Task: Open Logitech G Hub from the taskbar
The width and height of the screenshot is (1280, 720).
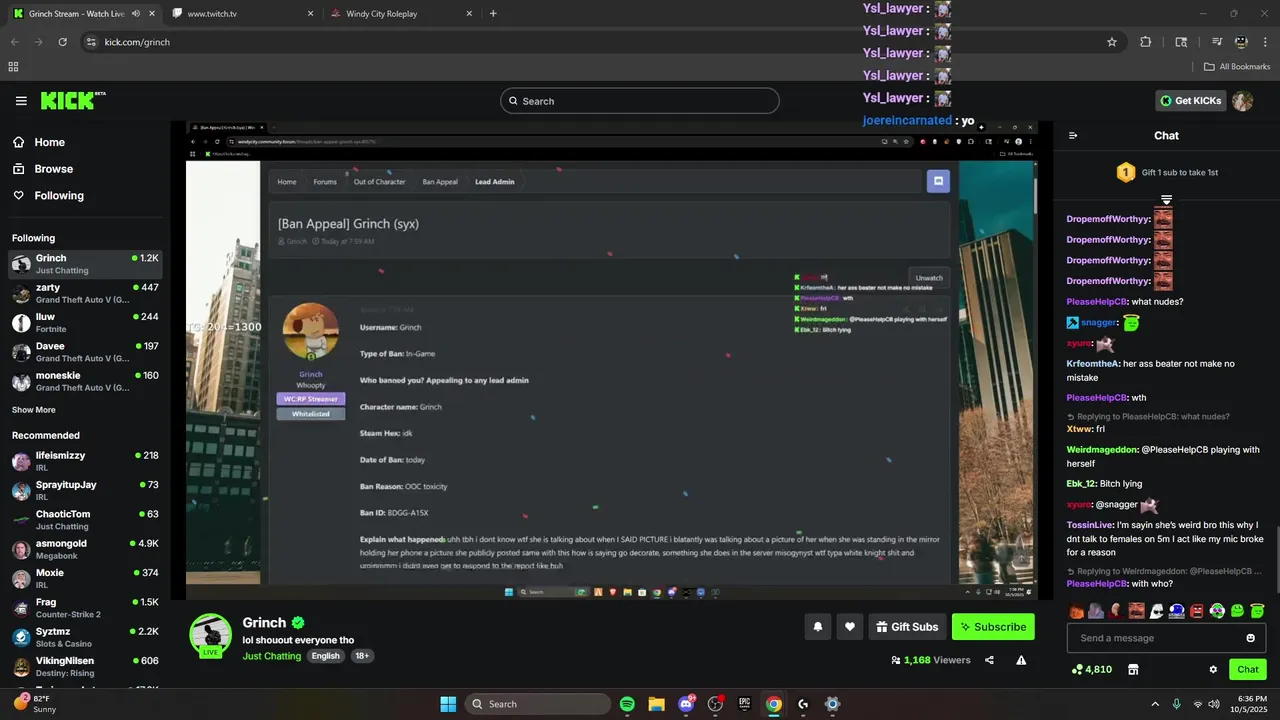Action: point(803,704)
